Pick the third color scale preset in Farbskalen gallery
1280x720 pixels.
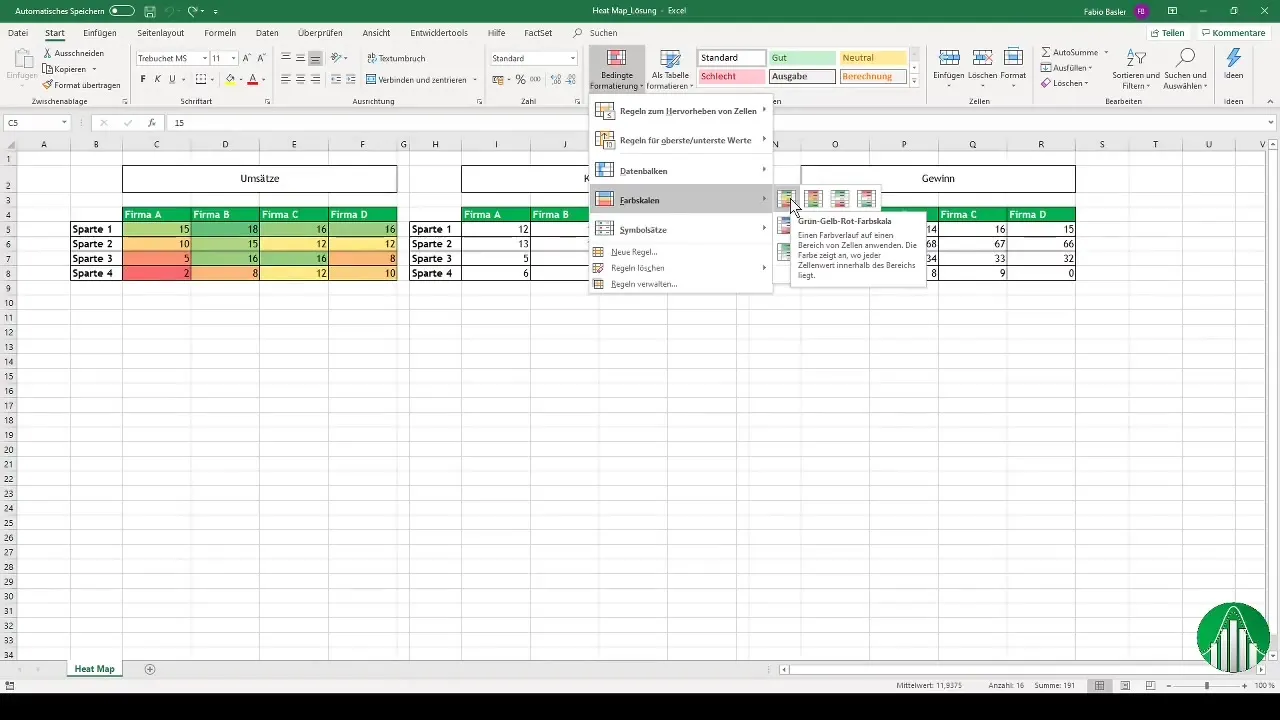tap(840, 199)
